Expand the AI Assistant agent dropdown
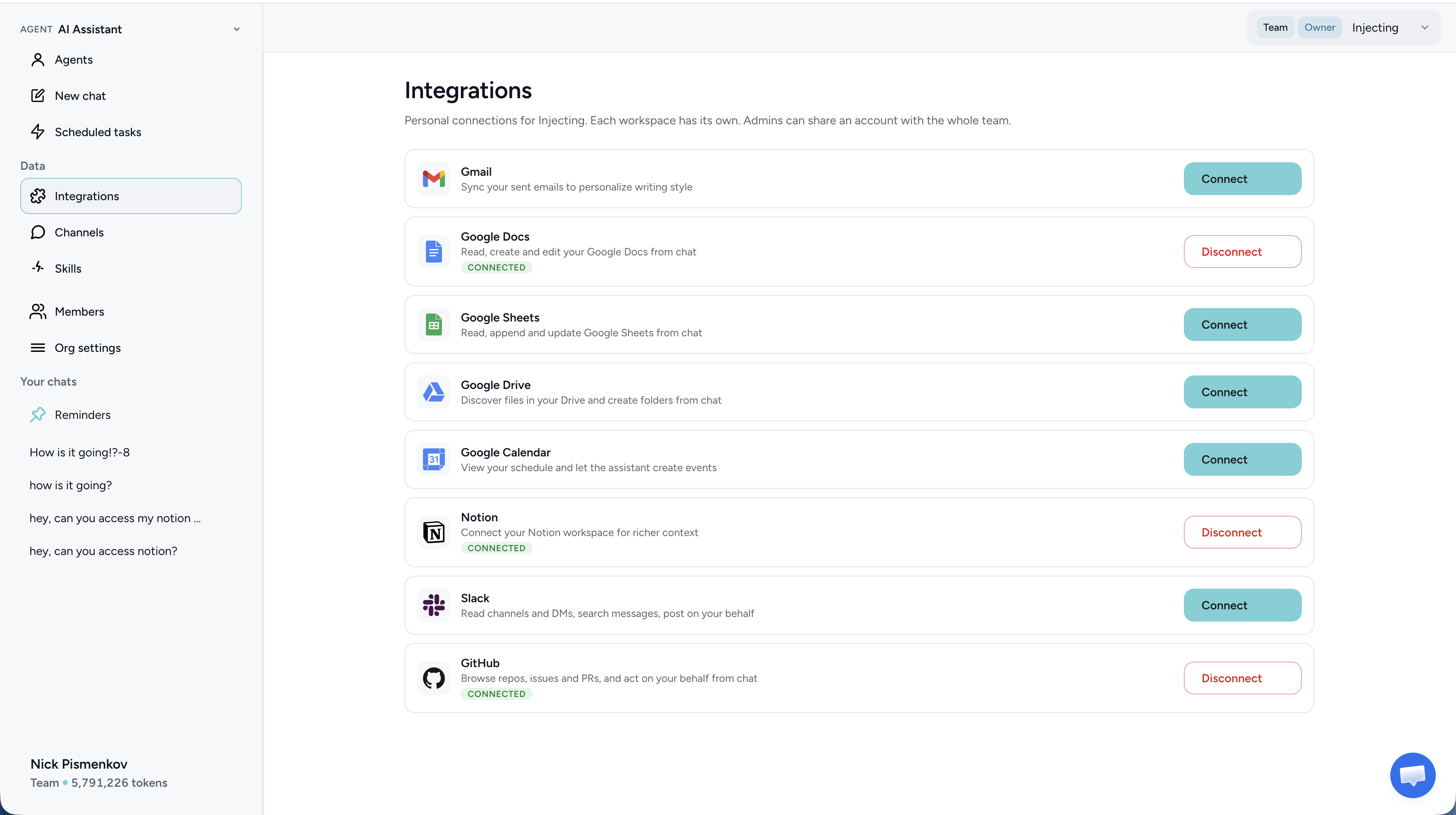1456x815 pixels. [x=237, y=29]
